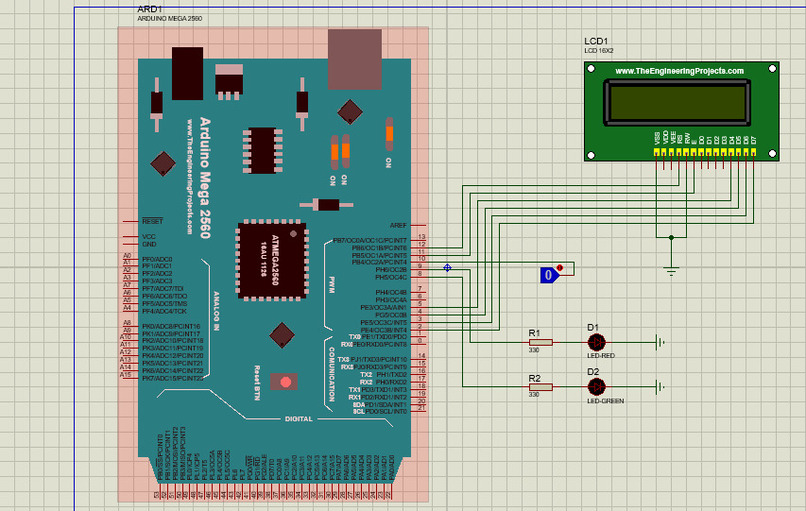Select the ARD1 component reference label

click(x=150, y=9)
